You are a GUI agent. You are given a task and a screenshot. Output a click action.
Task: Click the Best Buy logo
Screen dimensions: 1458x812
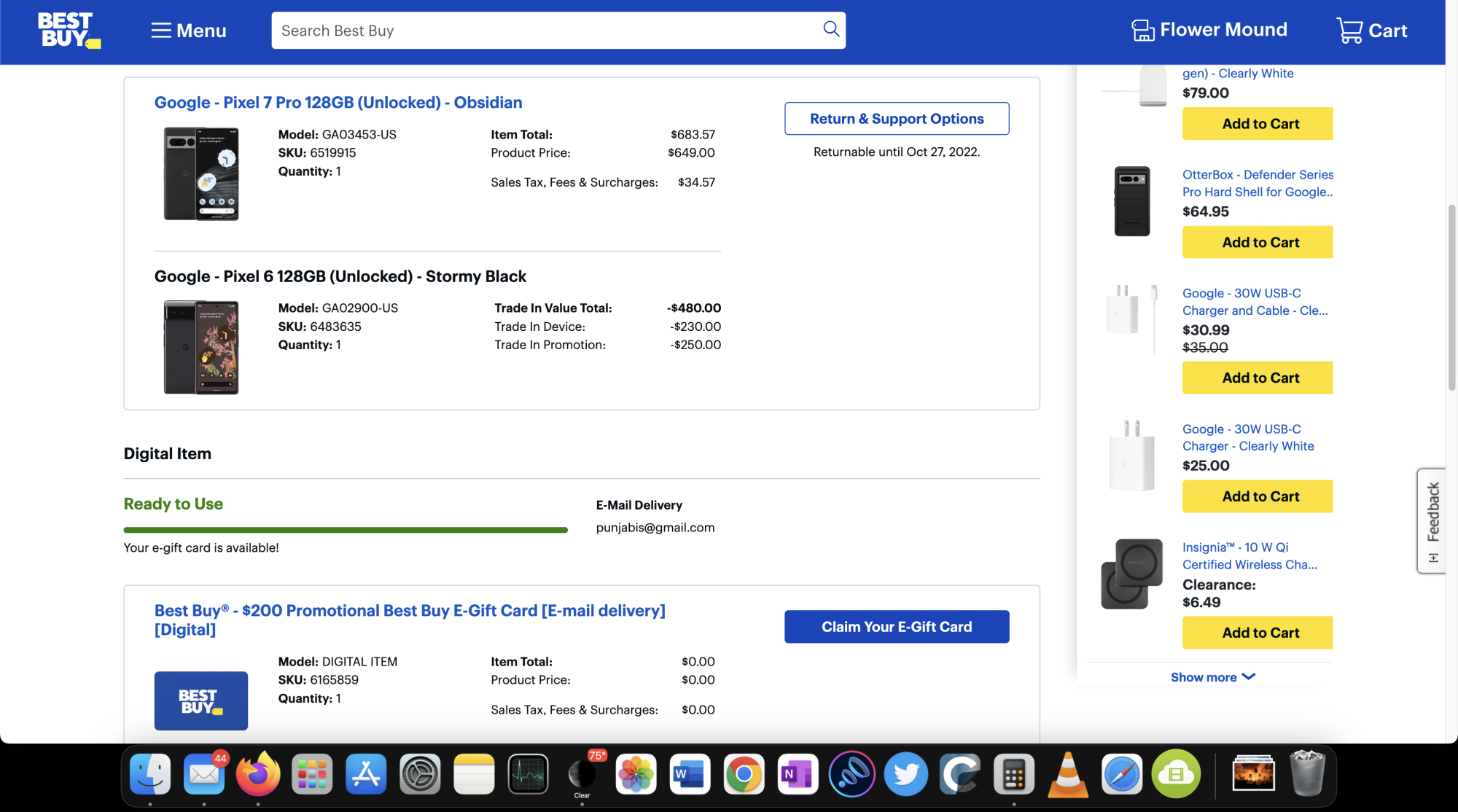(69, 31)
